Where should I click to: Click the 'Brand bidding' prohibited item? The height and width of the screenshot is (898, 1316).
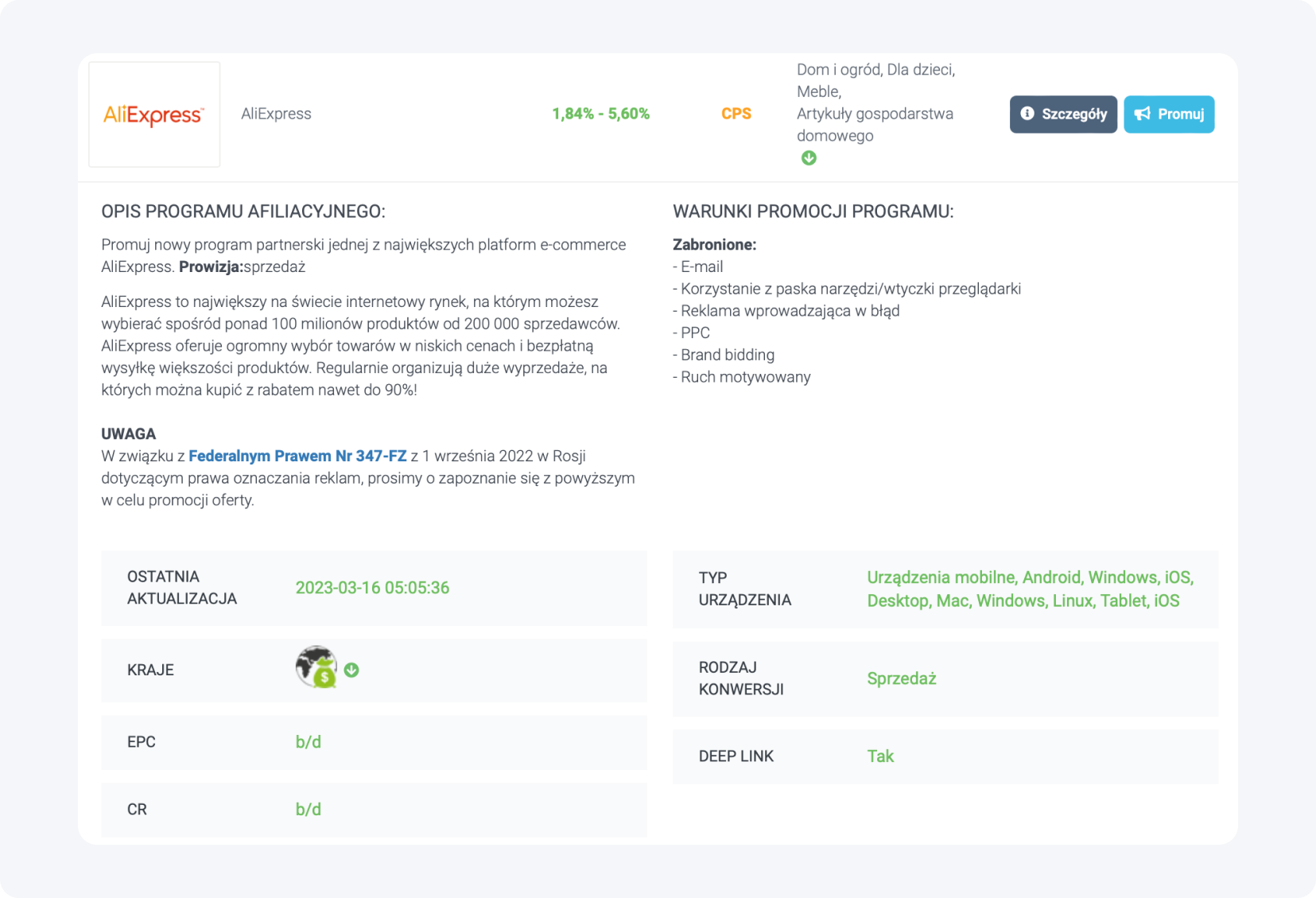pos(724,355)
